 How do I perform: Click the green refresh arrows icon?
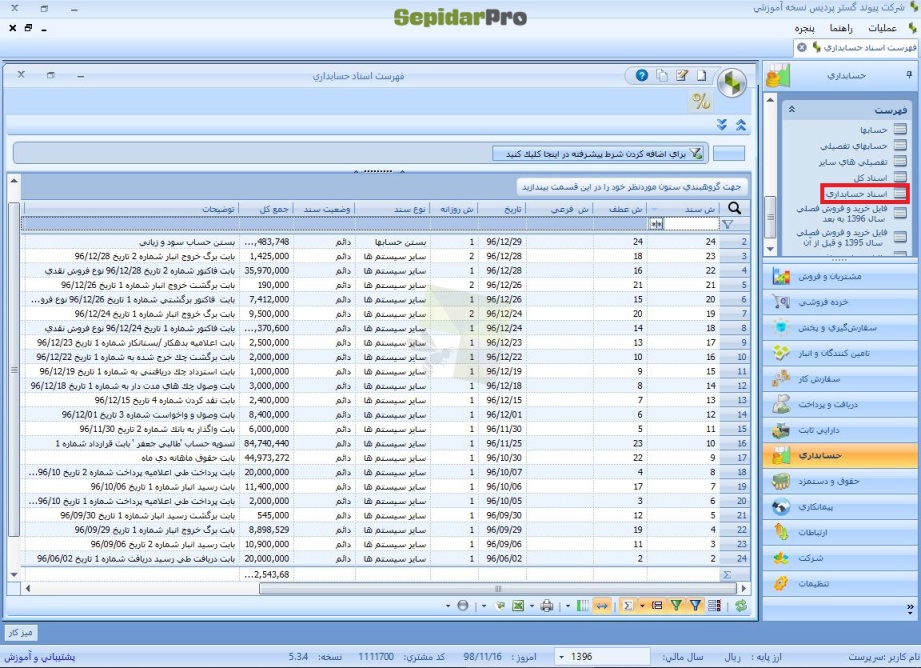741,606
